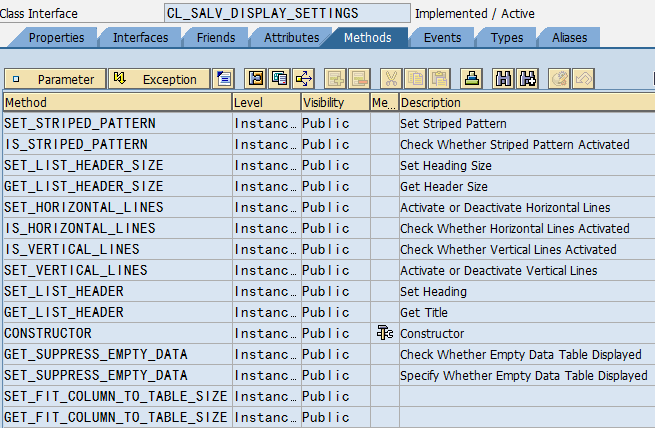Click the 'Set Striped Pattern' description cell
This screenshot has width=655, height=429.
click(527, 123)
